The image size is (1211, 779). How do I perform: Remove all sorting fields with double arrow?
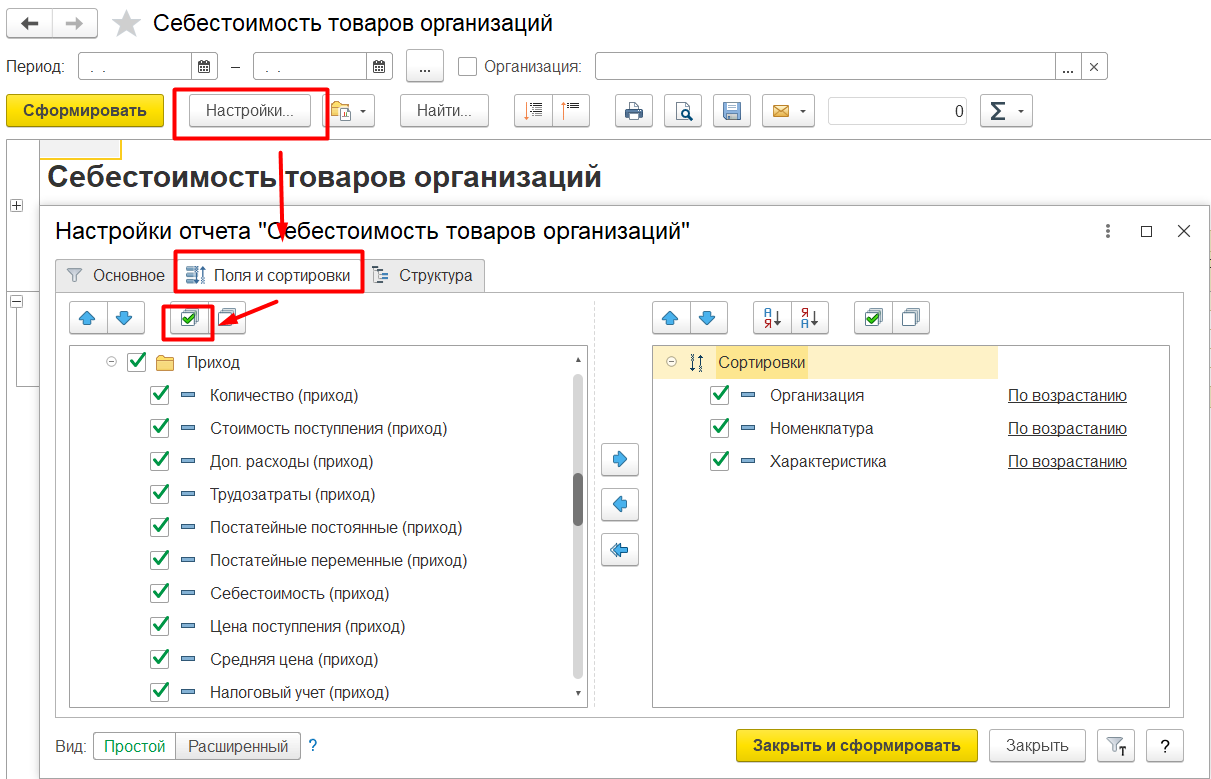(620, 550)
